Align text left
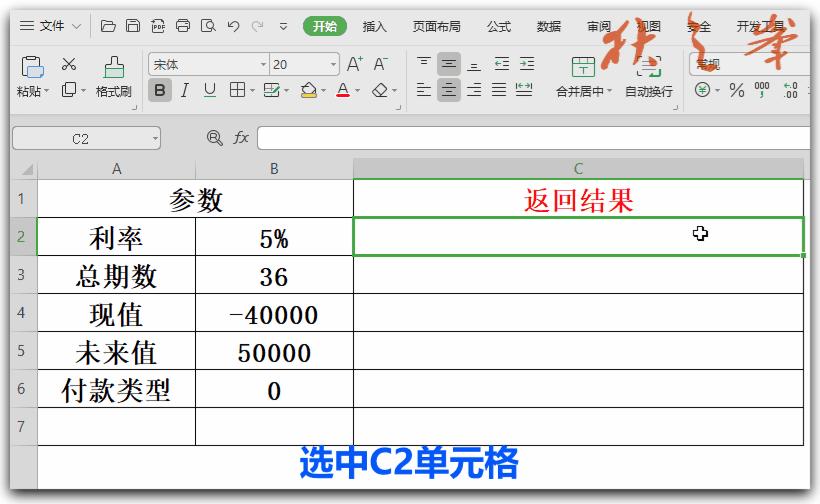This screenshot has width=820, height=504. tap(424, 90)
